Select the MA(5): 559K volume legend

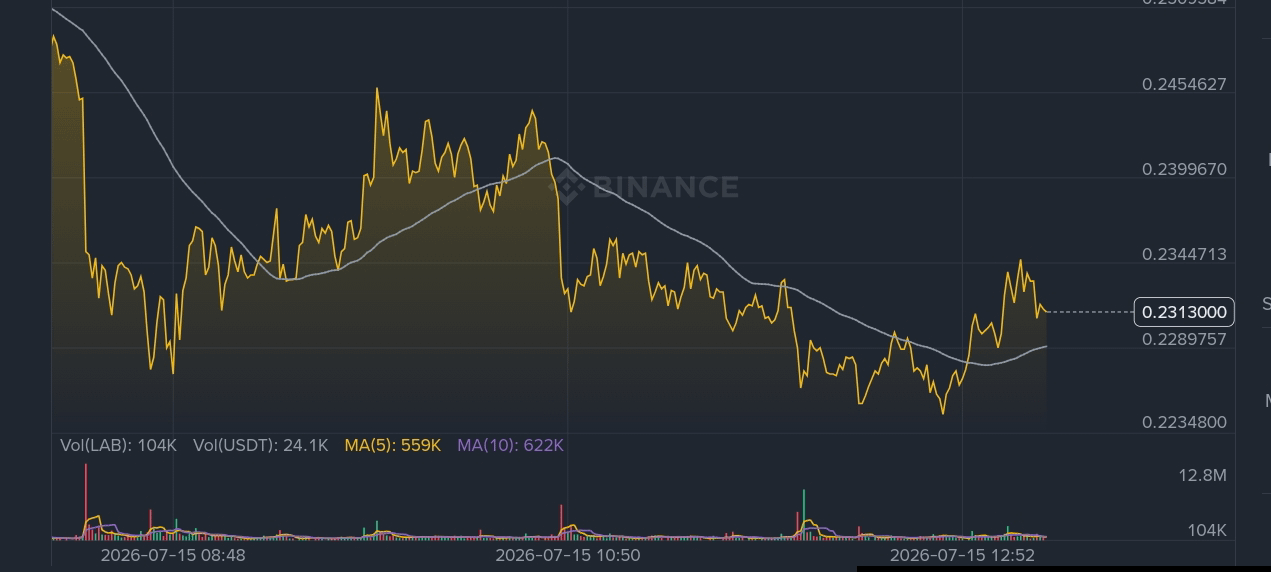(x=392, y=445)
